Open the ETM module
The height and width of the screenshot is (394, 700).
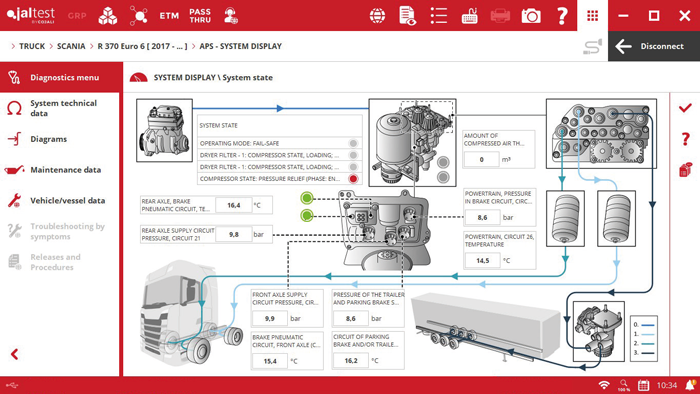click(x=169, y=16)
